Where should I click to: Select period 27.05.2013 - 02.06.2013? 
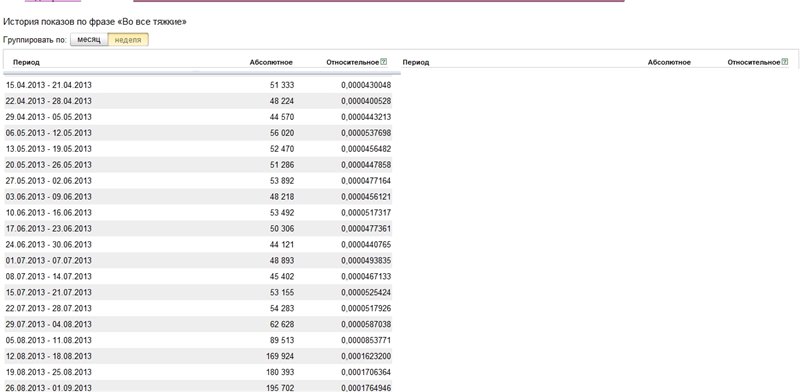pyautogui.click(x=48, y=181)
